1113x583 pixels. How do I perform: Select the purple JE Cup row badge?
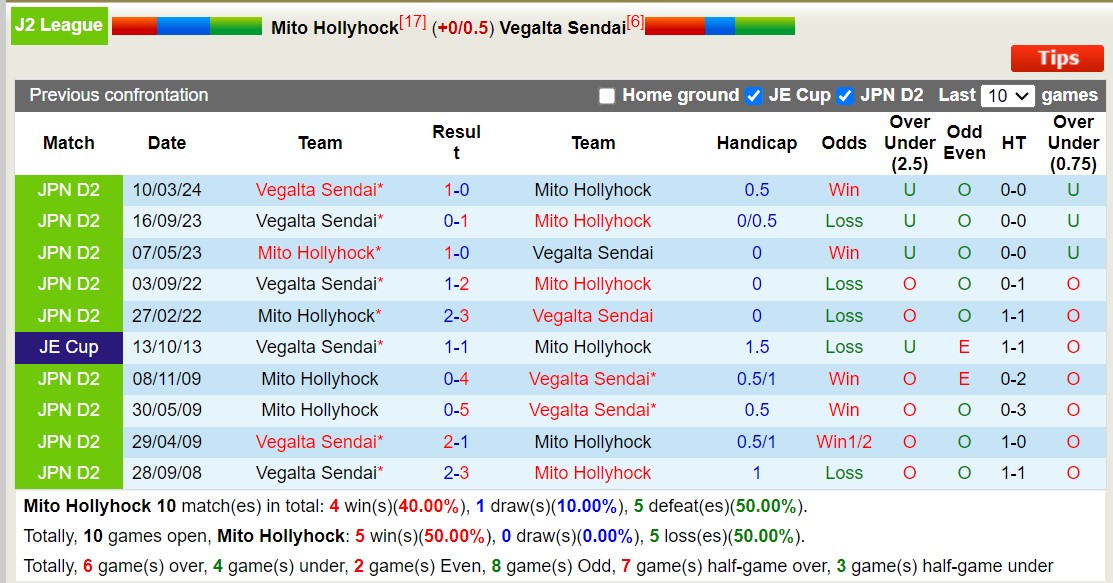pyautogui.click(x=67, y=347)
